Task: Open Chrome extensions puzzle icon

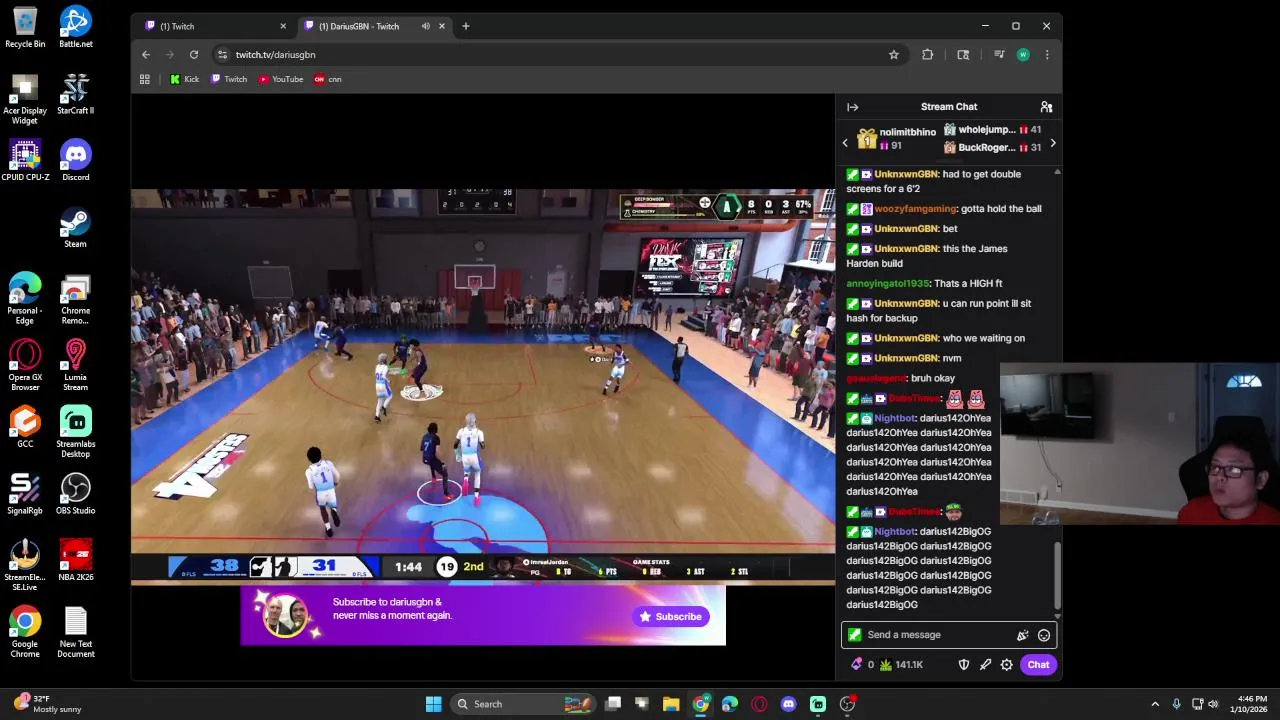Action: pos(927,55)
